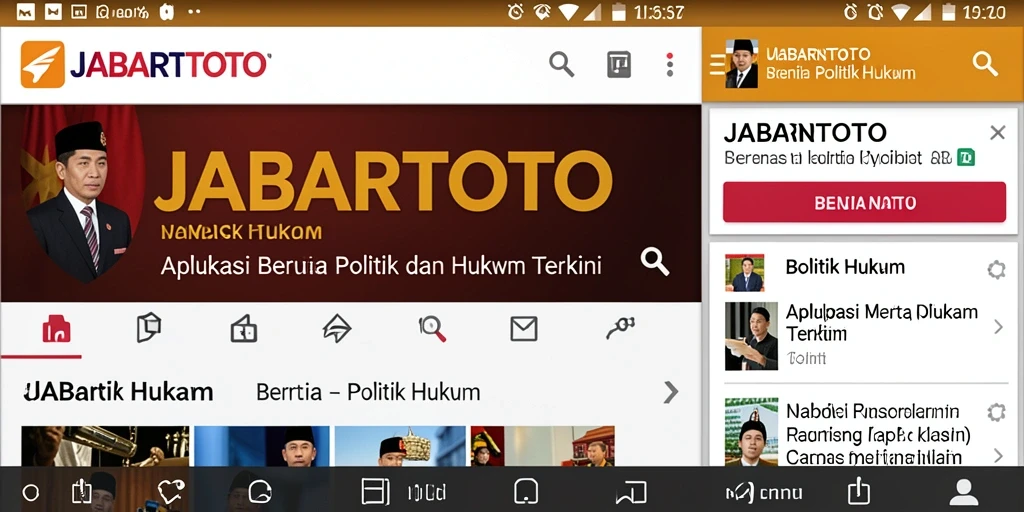Select the red home tab icon

[56, 328]
